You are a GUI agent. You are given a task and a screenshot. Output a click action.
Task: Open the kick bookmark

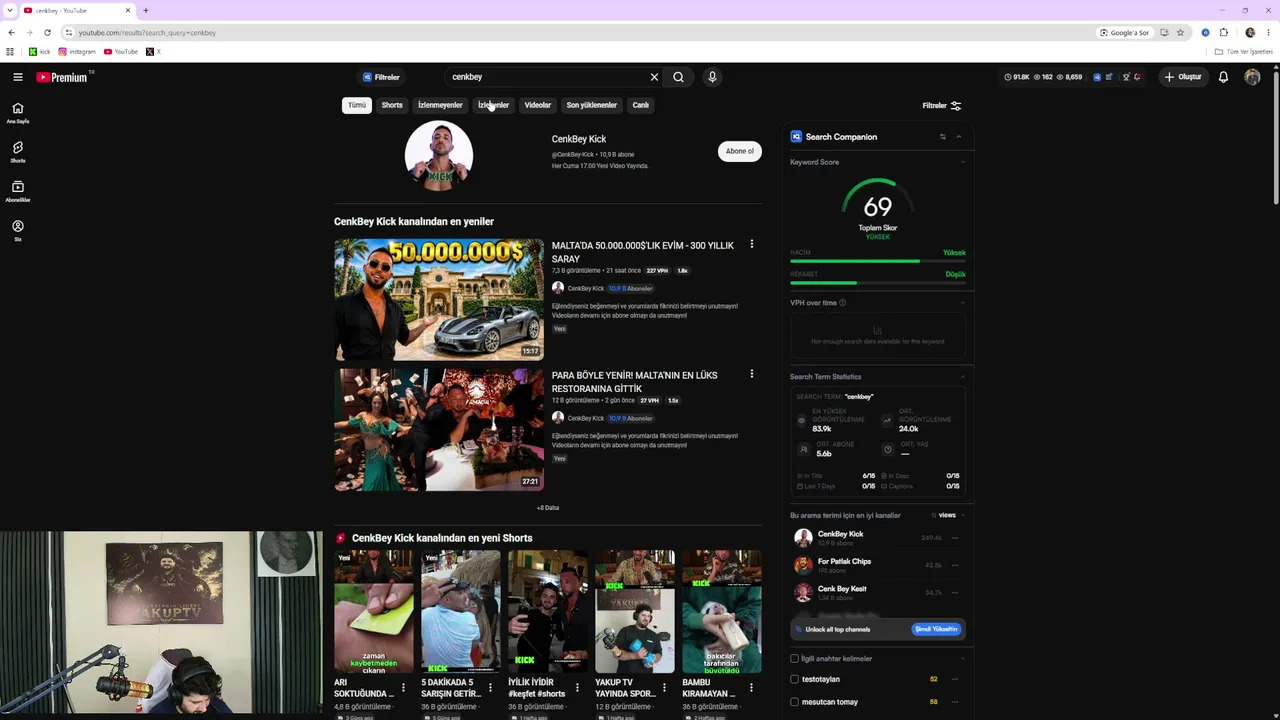click(40, 52)
